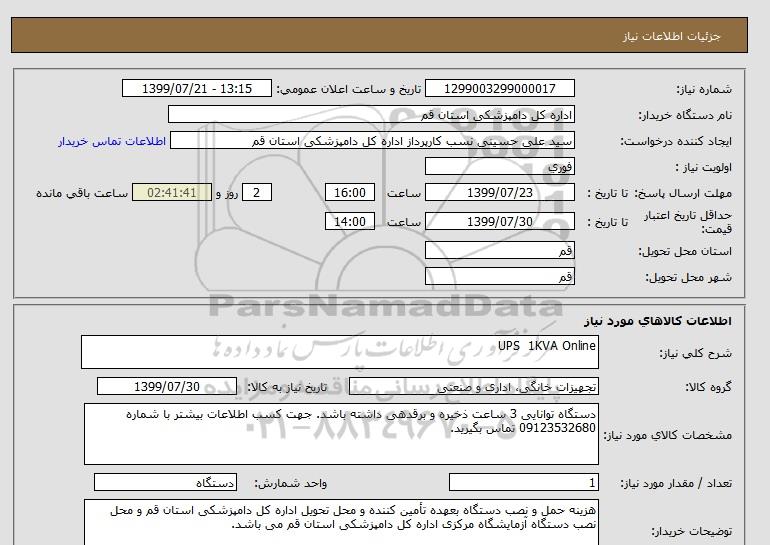Click the goods group field تجهیزات خانگی

click(474, 386)
